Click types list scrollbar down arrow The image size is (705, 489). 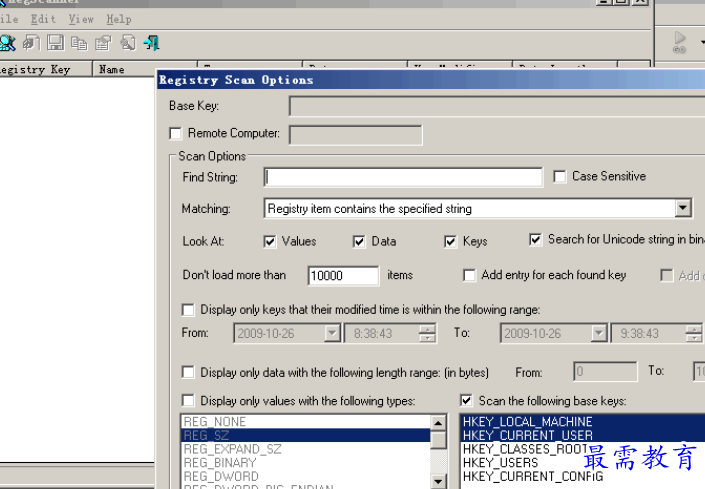click(438, 481)
